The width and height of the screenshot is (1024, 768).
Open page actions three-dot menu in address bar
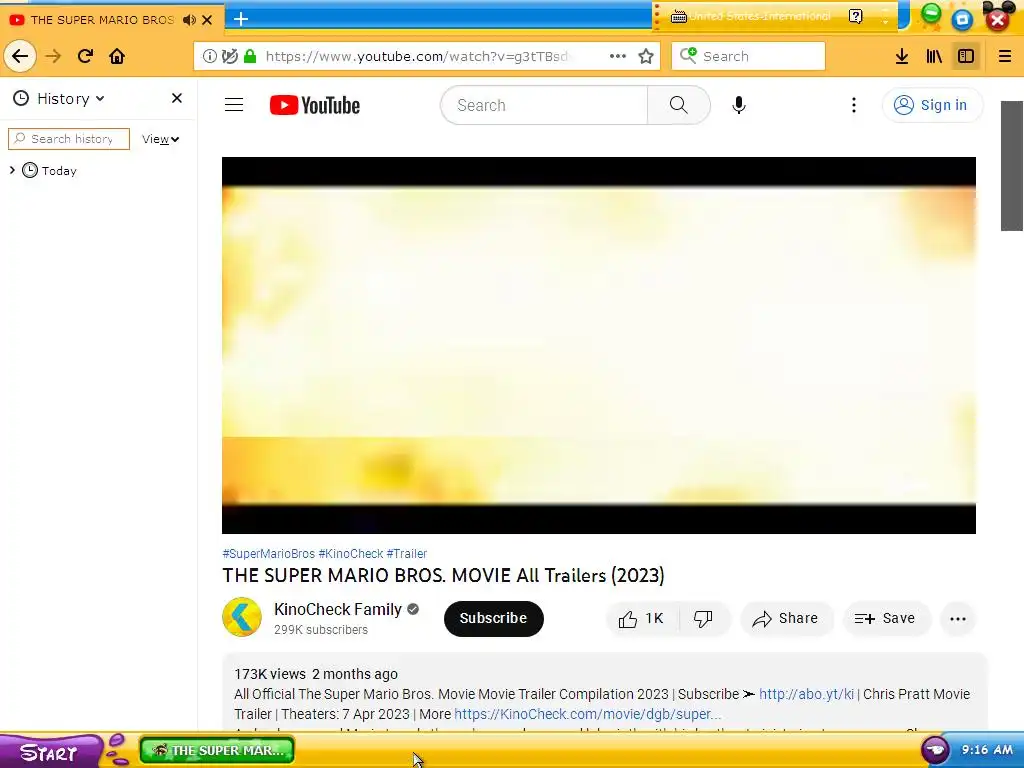(618, 56)
